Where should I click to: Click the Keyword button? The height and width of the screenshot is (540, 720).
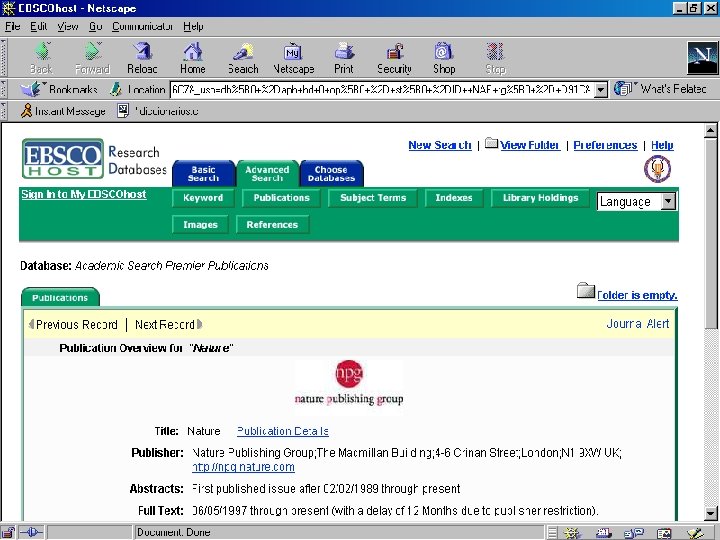(203, 198)
